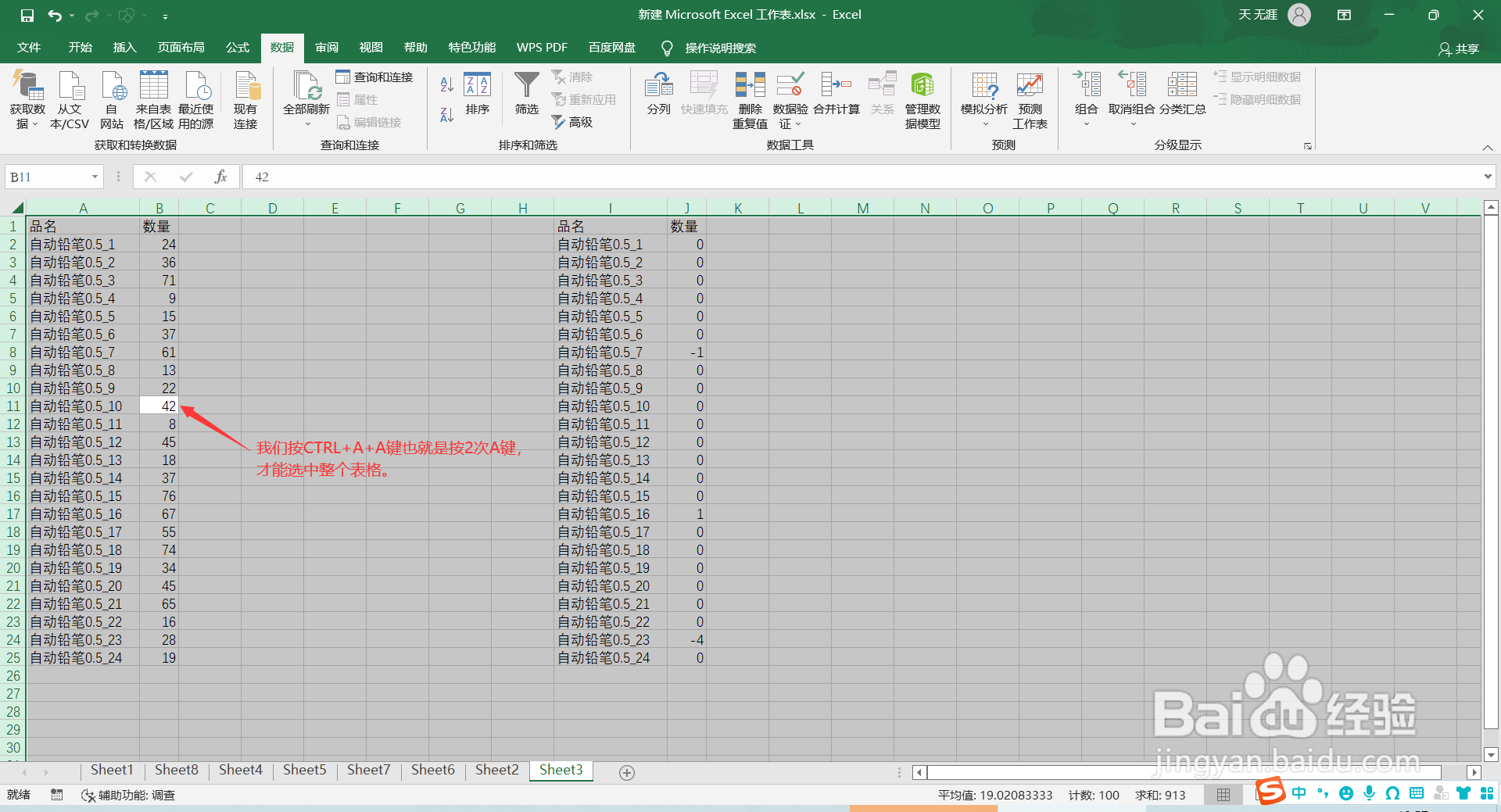Open Sheet5 worksheet tab
The width and height of the screenshot is (1501, 812).
point(304,771)
